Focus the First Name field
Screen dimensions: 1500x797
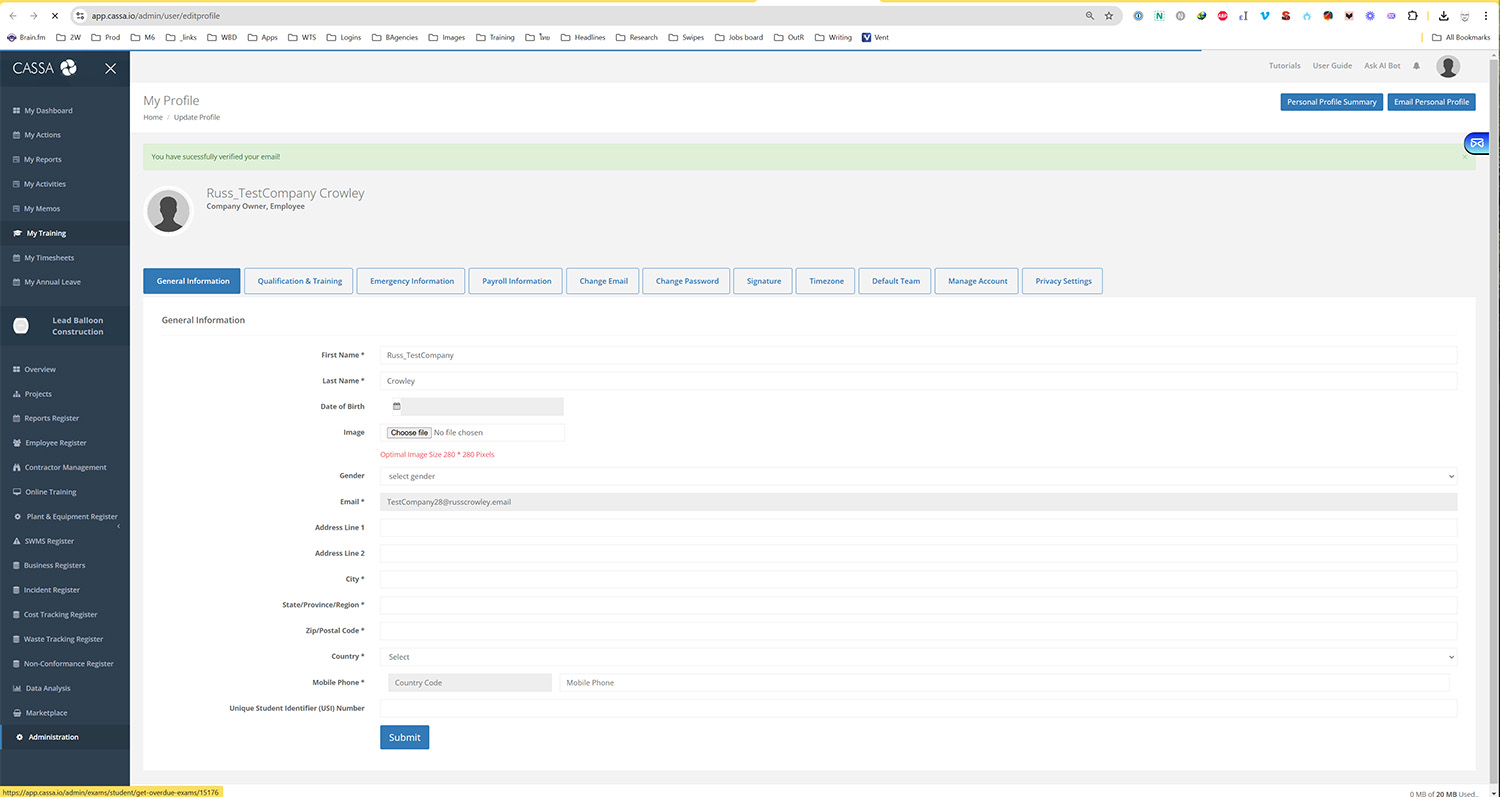(x=918, y=355)
